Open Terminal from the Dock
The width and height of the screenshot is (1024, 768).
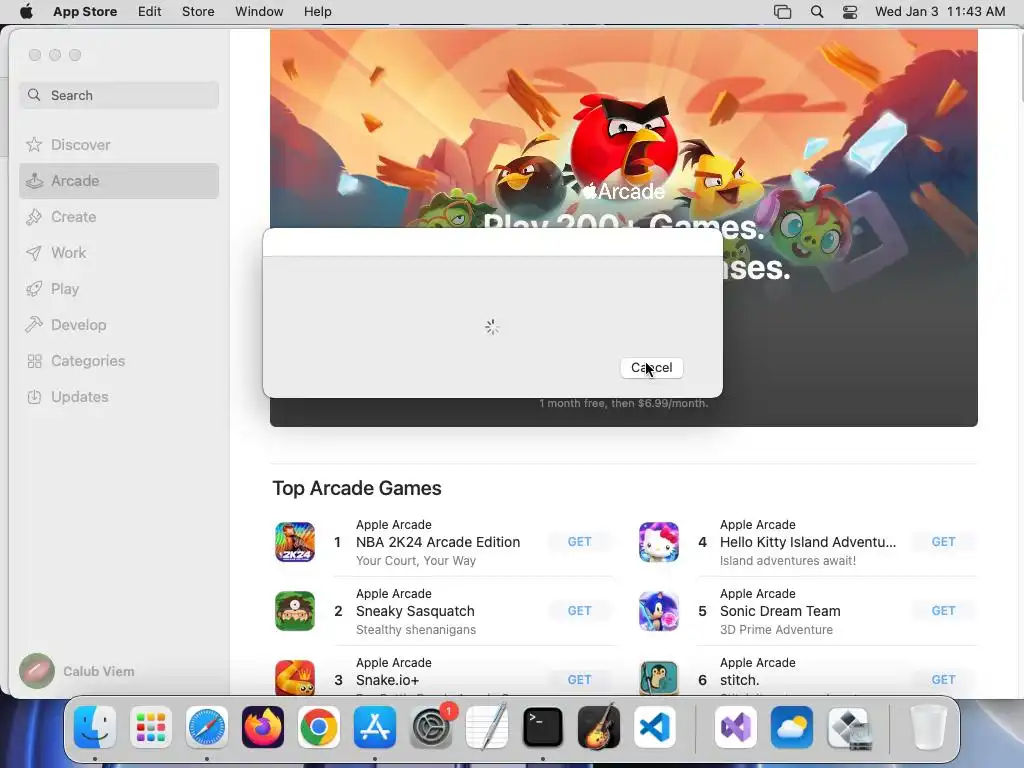543,727
